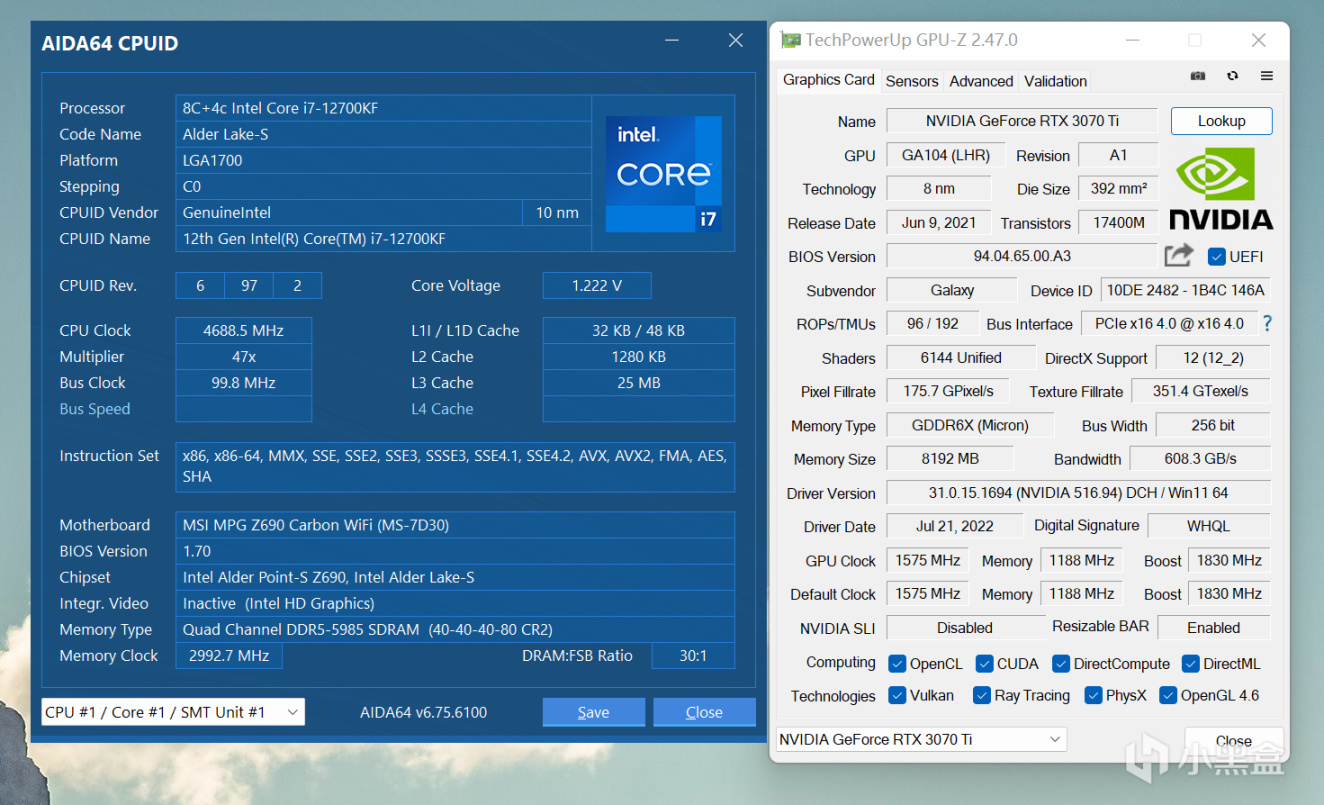Click the GPU-Z refresh icon
The width and height of the screenshot is (1324, 805).
pos(1232,77)
